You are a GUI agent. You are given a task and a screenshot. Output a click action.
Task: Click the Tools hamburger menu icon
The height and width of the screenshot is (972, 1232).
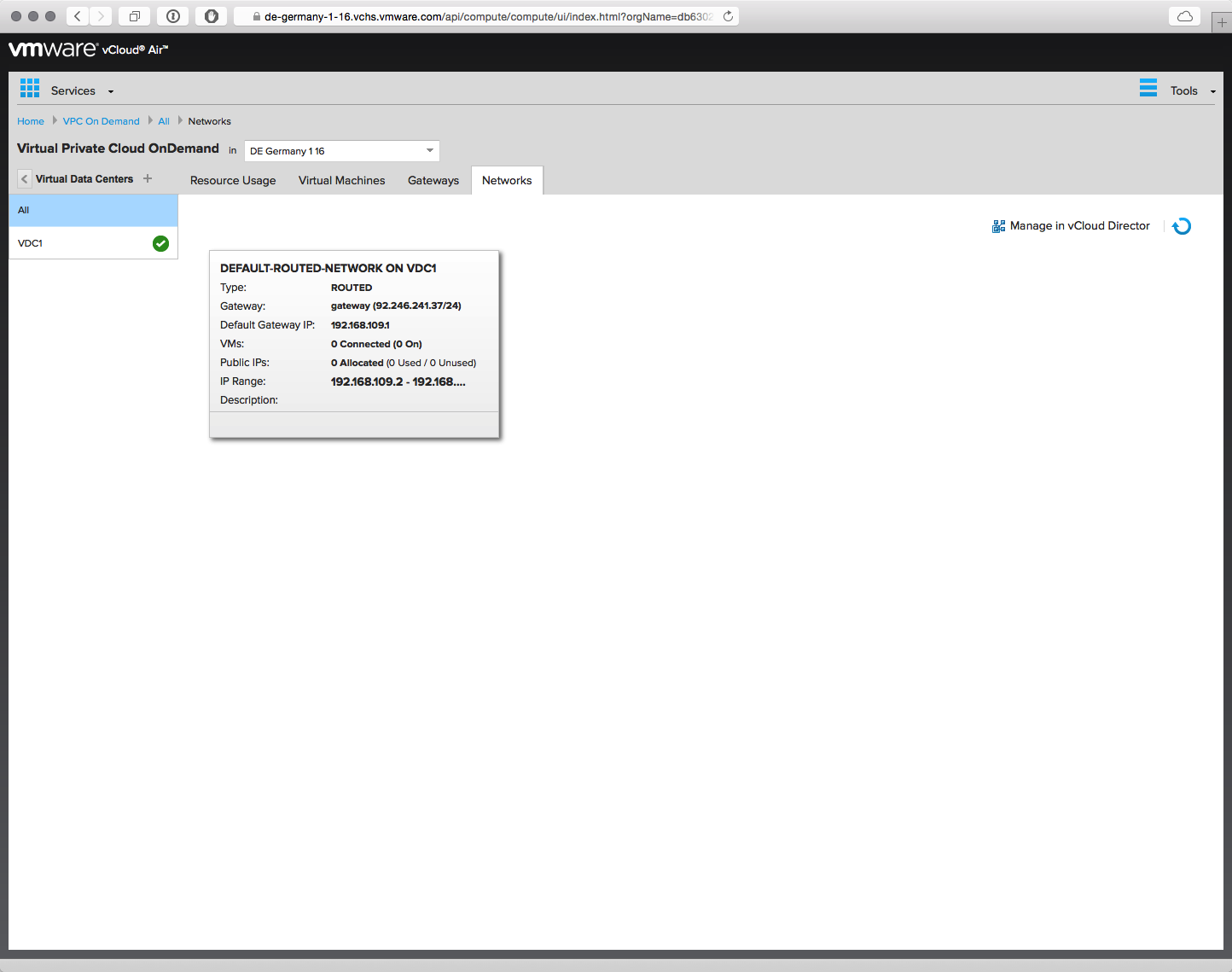(1148, 88)
